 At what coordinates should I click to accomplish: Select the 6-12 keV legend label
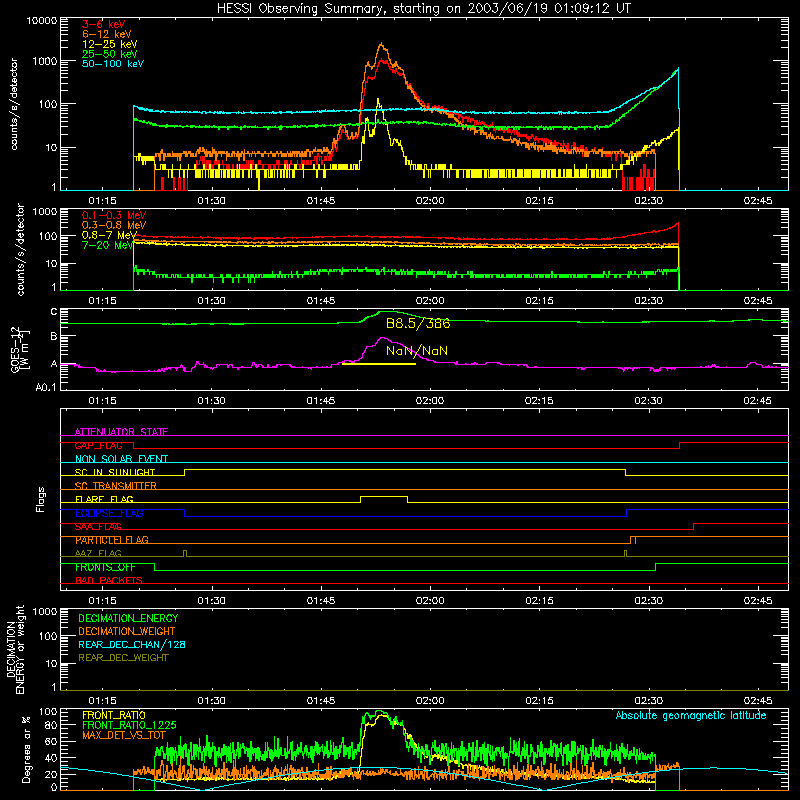(107, 34)
